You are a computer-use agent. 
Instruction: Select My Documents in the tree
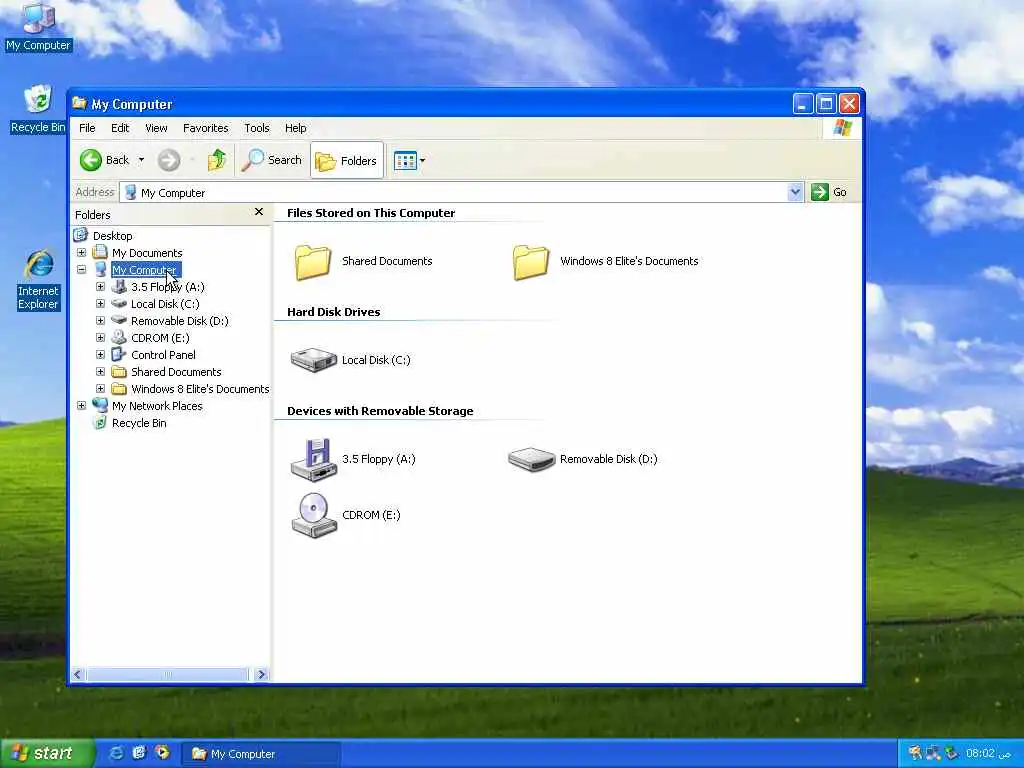point(147,253)
